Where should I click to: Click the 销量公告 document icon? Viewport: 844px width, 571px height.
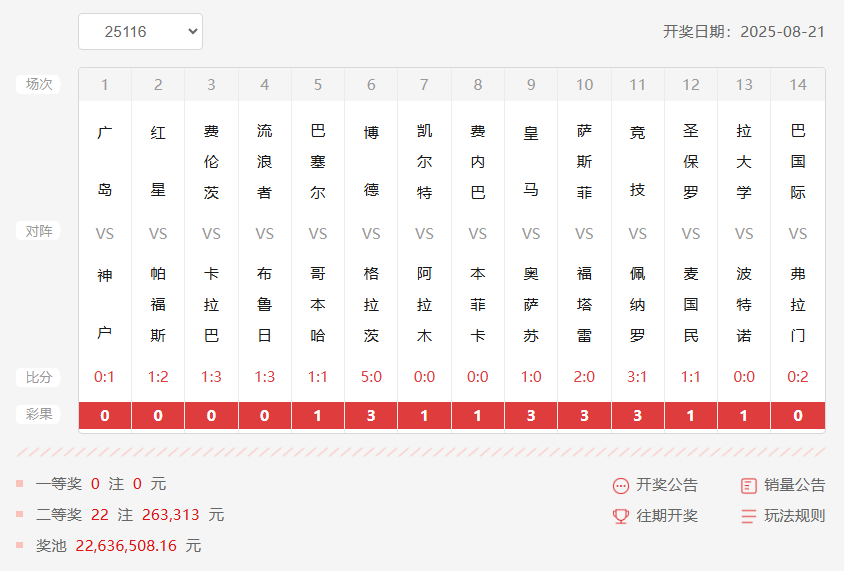[x=749, y=486]
